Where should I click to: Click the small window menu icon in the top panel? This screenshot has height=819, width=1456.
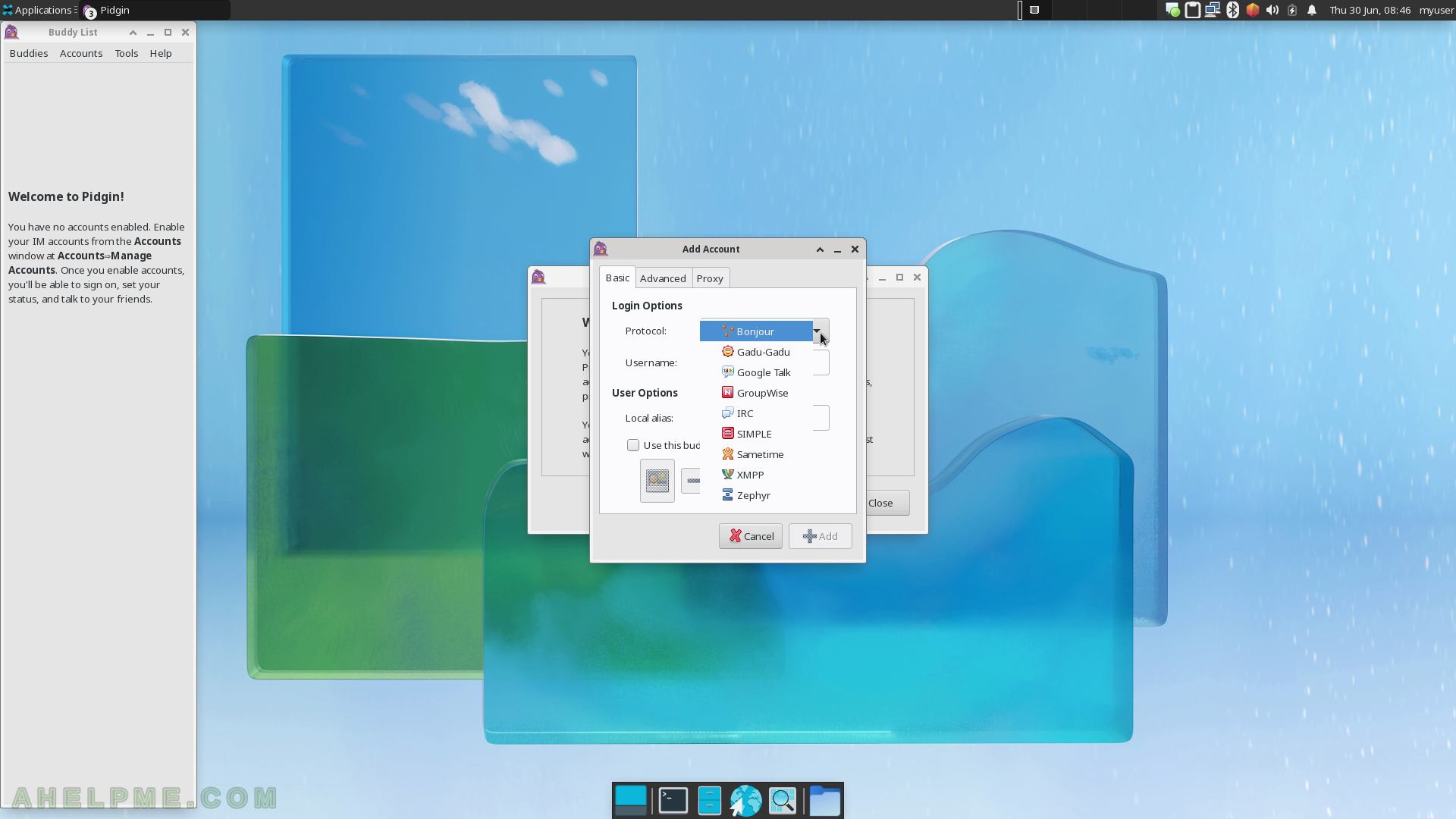[x=1034, y=10]
